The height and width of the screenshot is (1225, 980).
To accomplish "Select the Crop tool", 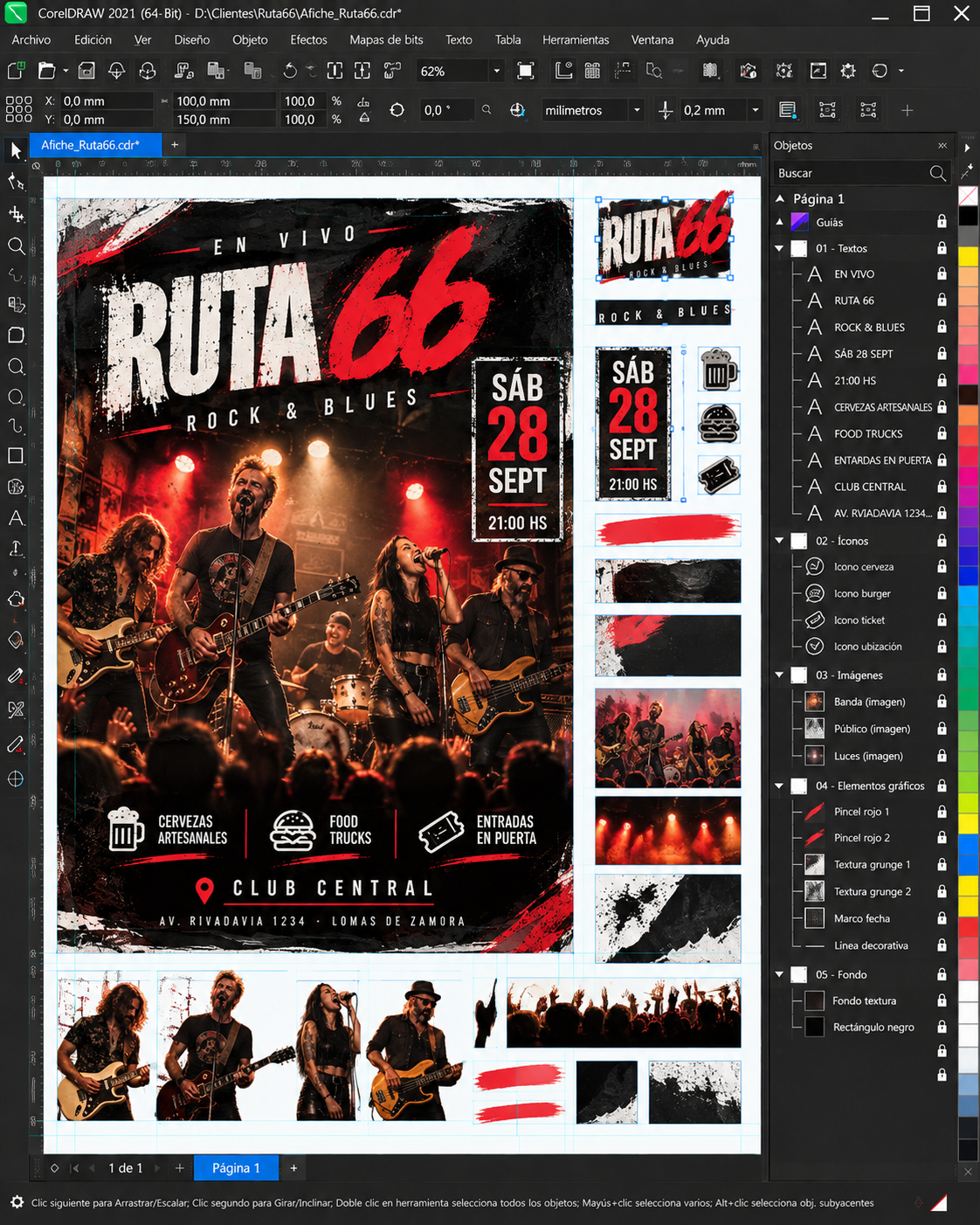I will click(16, 214).
